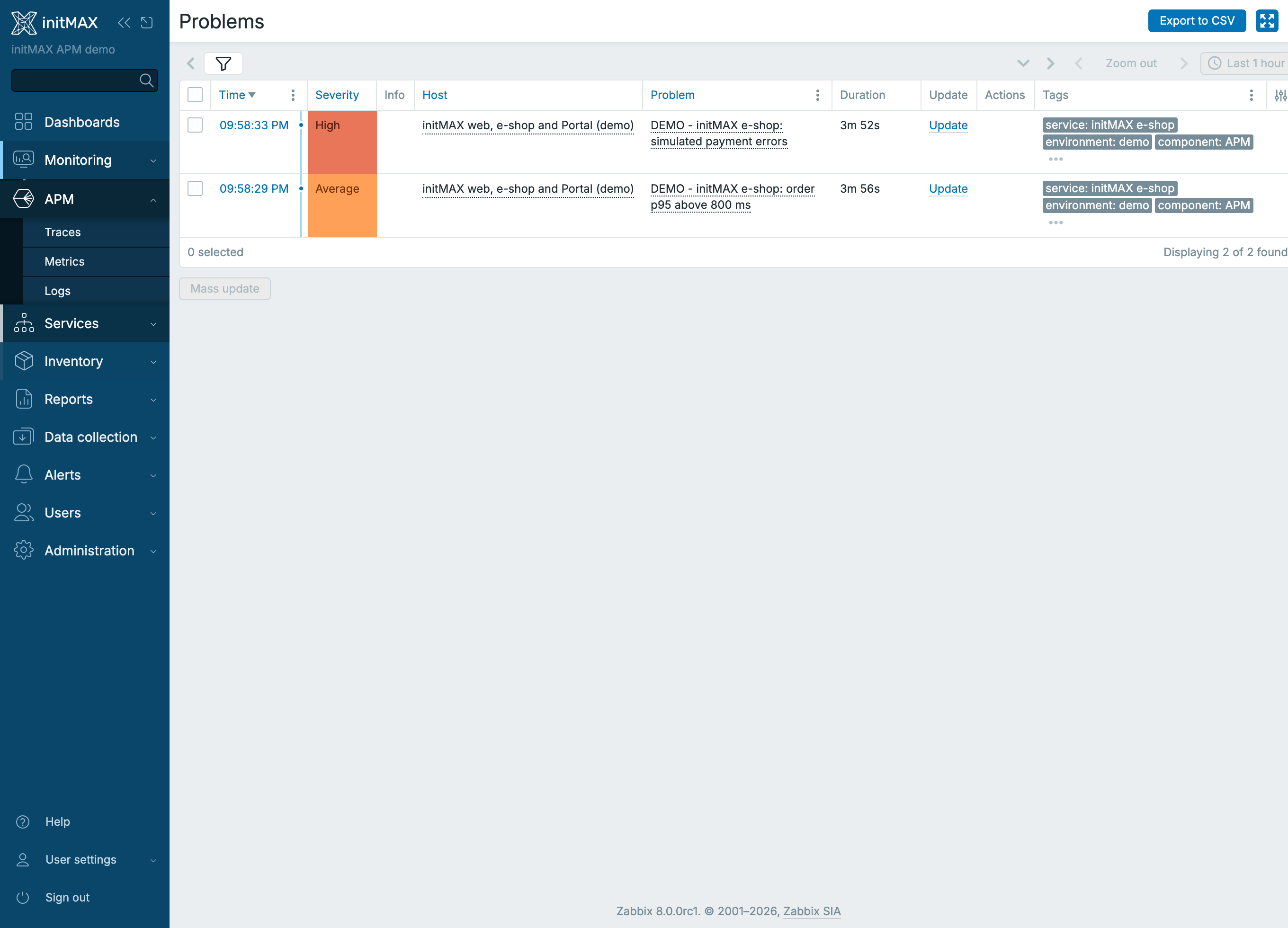Expand the Monitoring menu section
1288x928 pixels.
86,160
